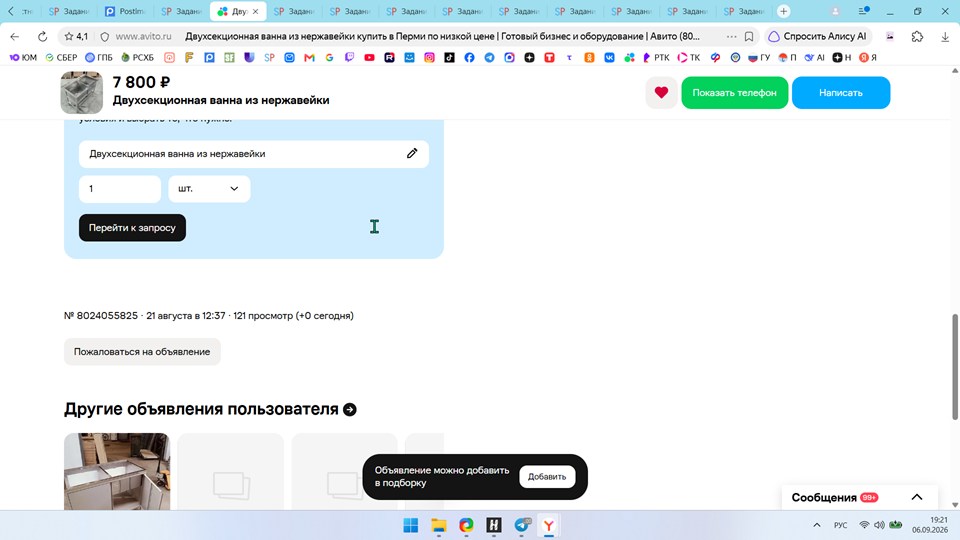Open the TikTok bookmark icon
This screenshot has width=960, height=540.
449,58
